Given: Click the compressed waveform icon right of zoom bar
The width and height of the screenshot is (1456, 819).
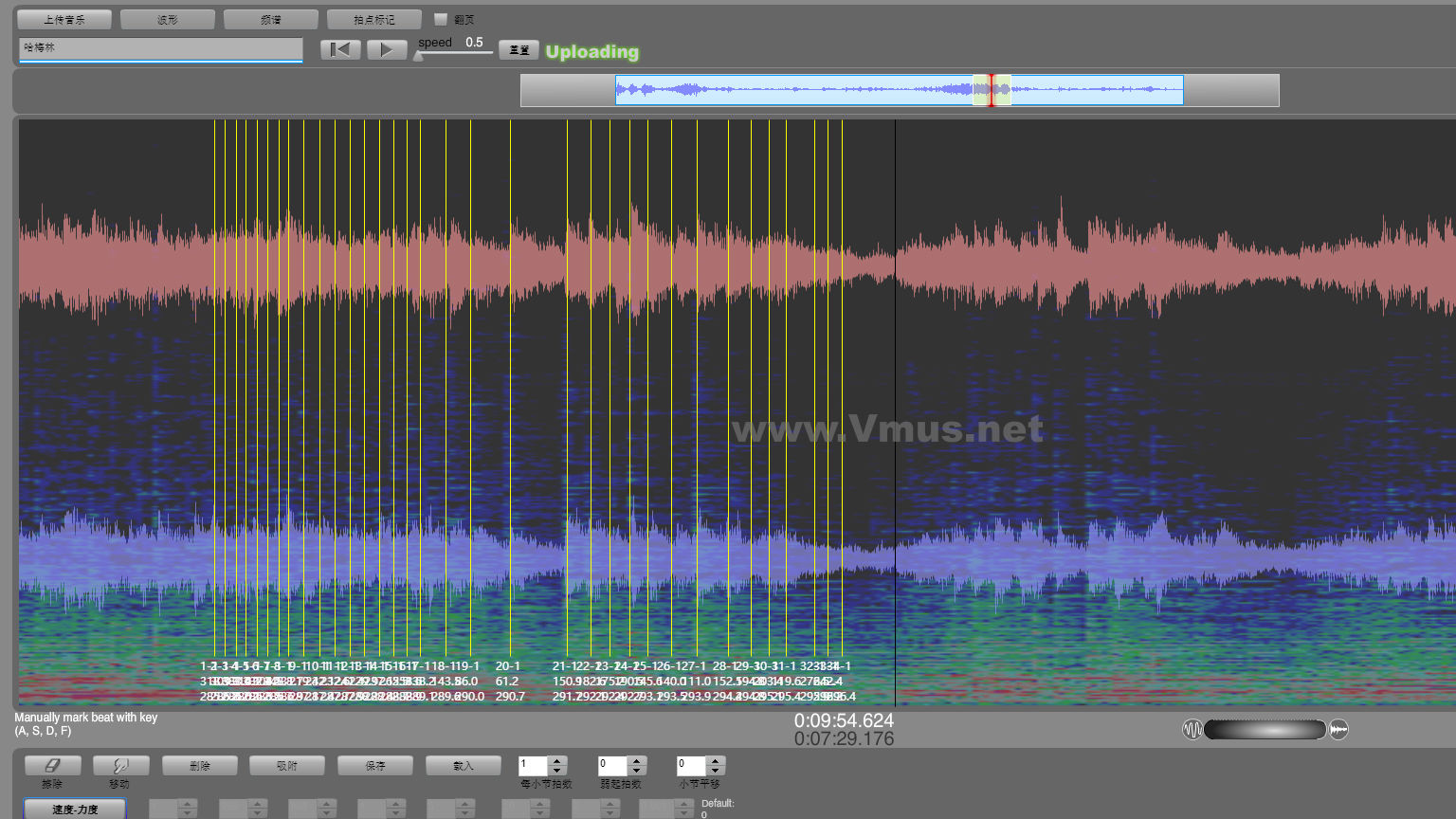Looking at the screenshot, I should click(x=1338, y=729).
